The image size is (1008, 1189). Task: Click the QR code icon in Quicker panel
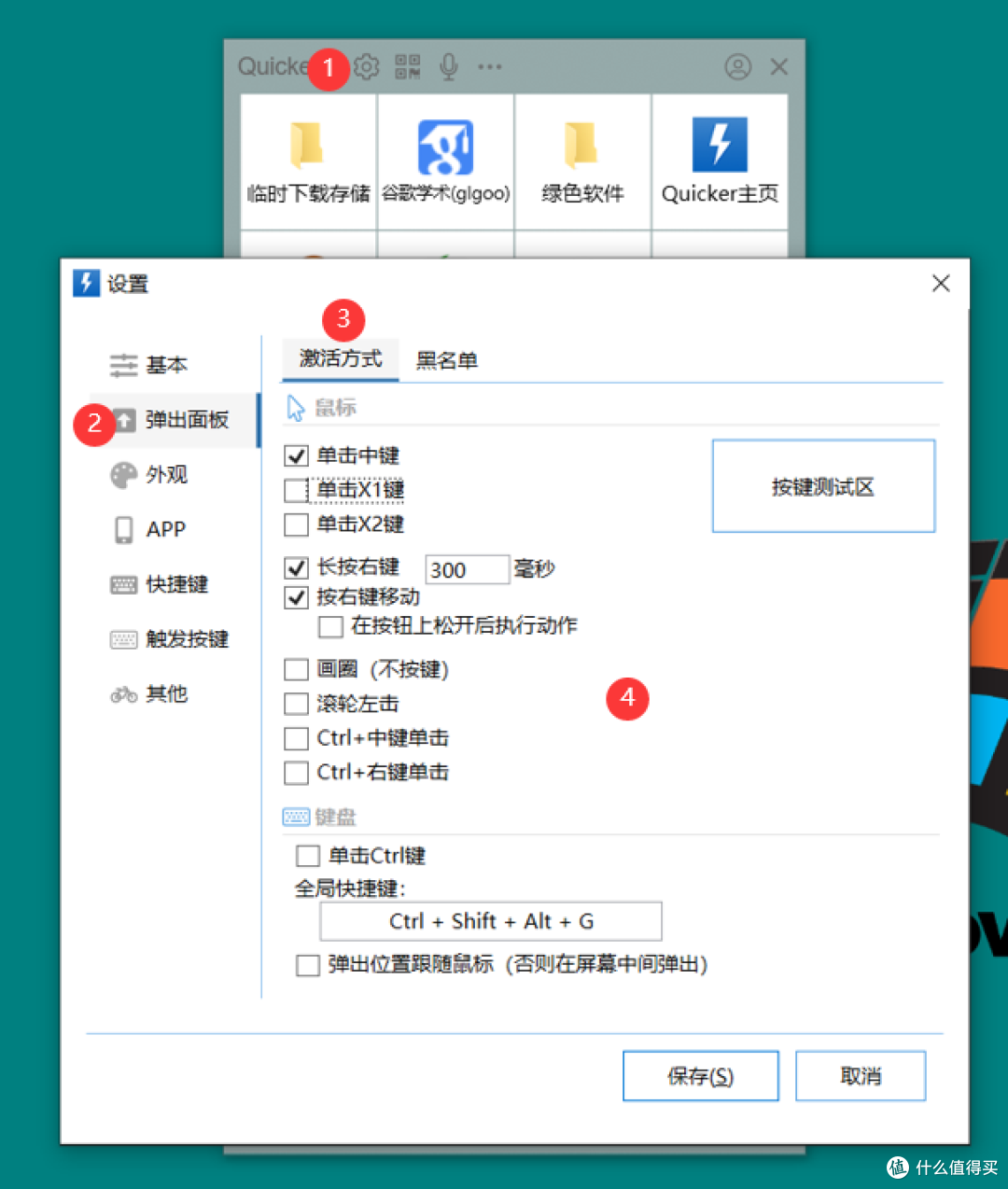408,67
